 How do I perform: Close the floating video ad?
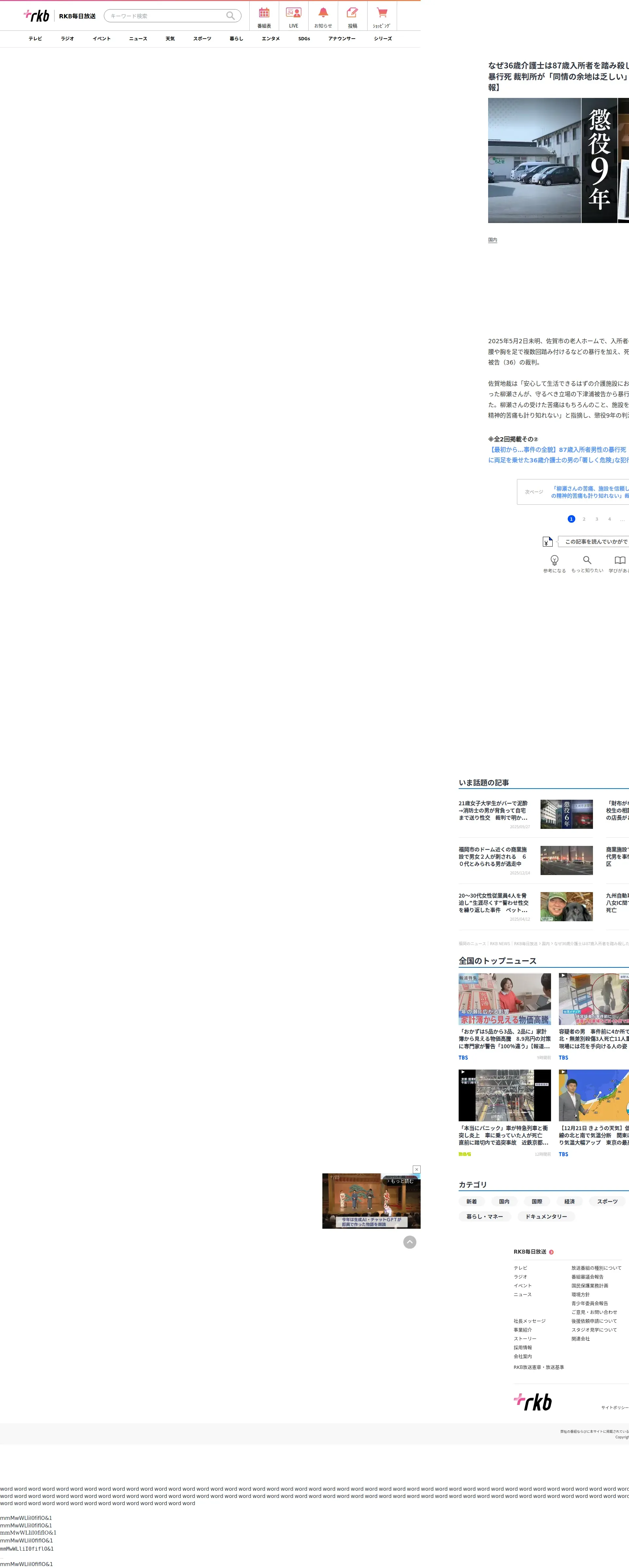tap(416, 1169)
